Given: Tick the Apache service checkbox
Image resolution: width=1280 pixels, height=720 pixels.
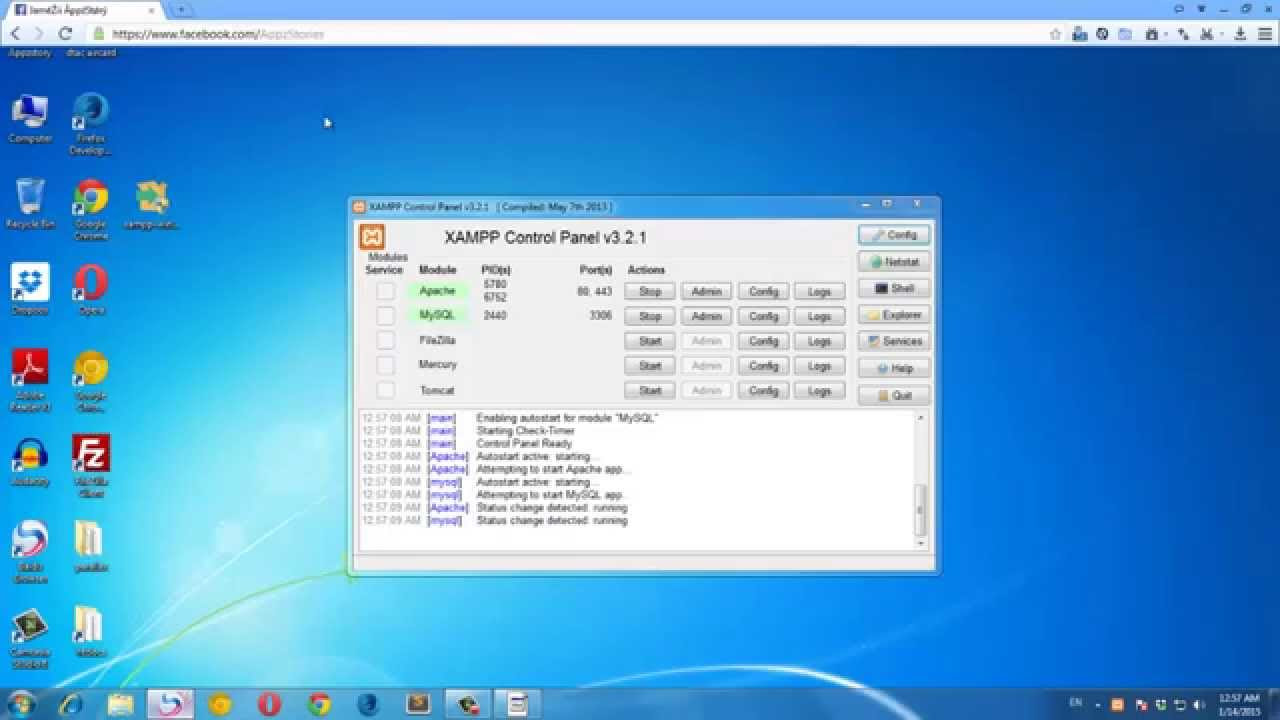Looking at the screenshot, I should click(x=385, y=291).
